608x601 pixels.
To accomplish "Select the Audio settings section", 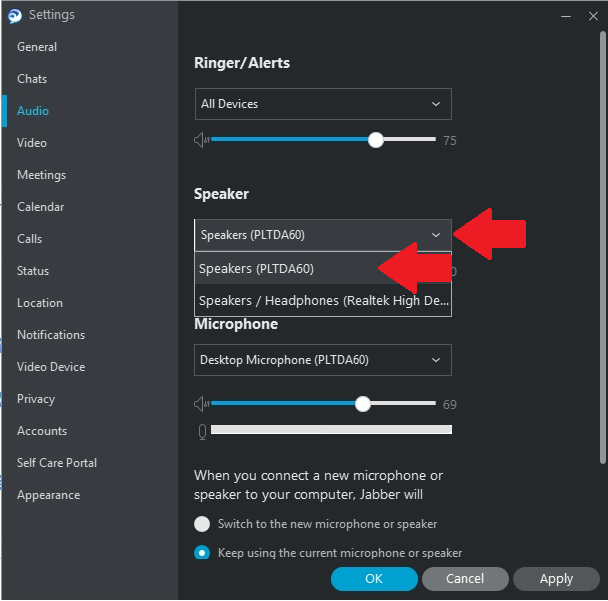I will (x=33, y=111).
